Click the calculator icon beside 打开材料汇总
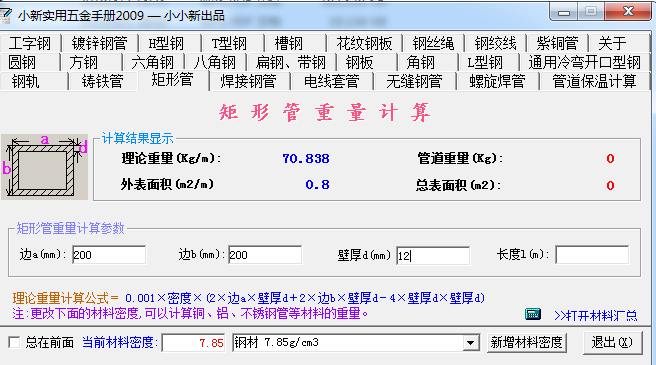Viewport: 656px width, 365px height. pos(533,314)
